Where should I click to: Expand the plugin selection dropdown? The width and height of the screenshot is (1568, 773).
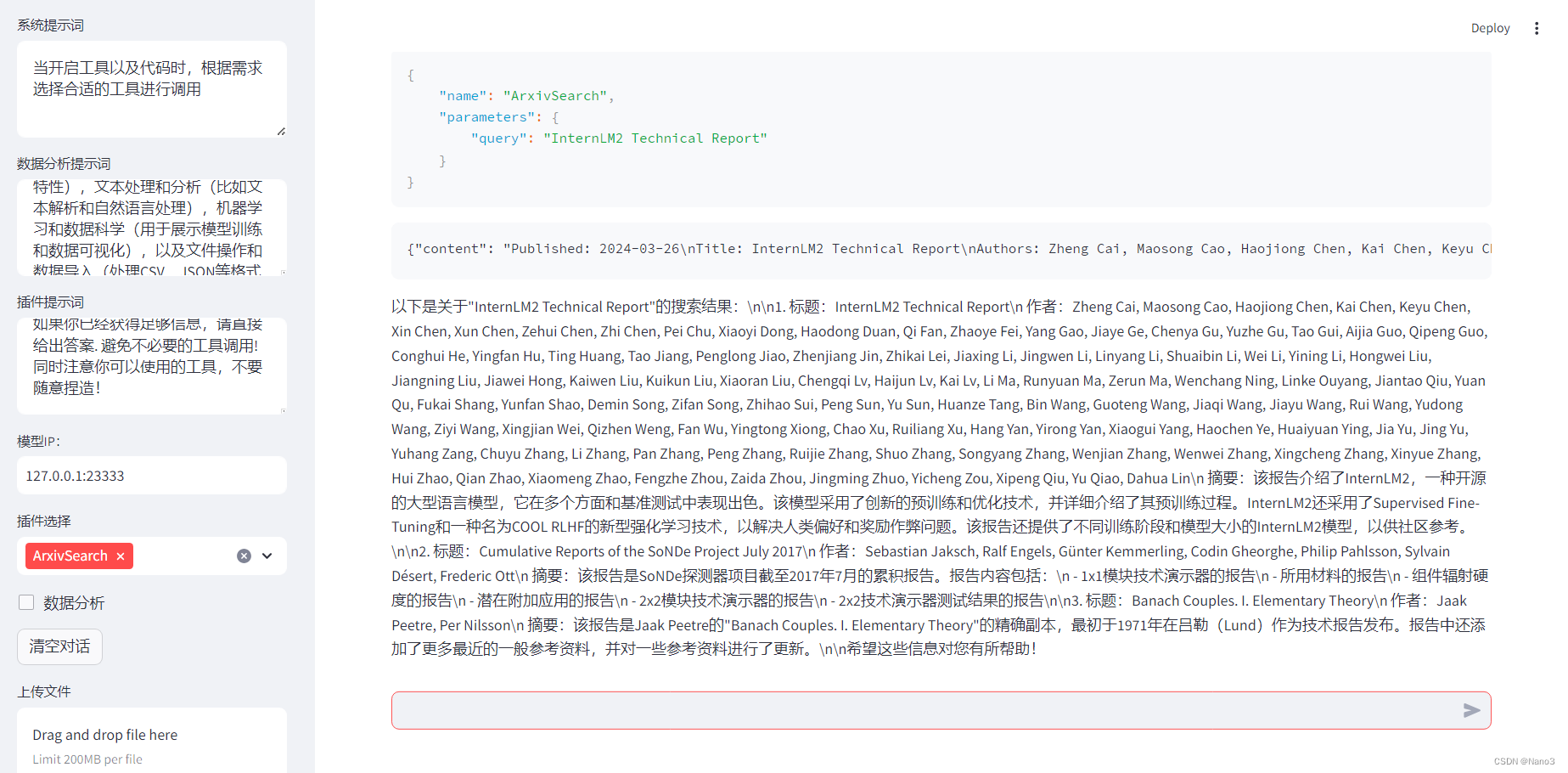tap(267, 556)
